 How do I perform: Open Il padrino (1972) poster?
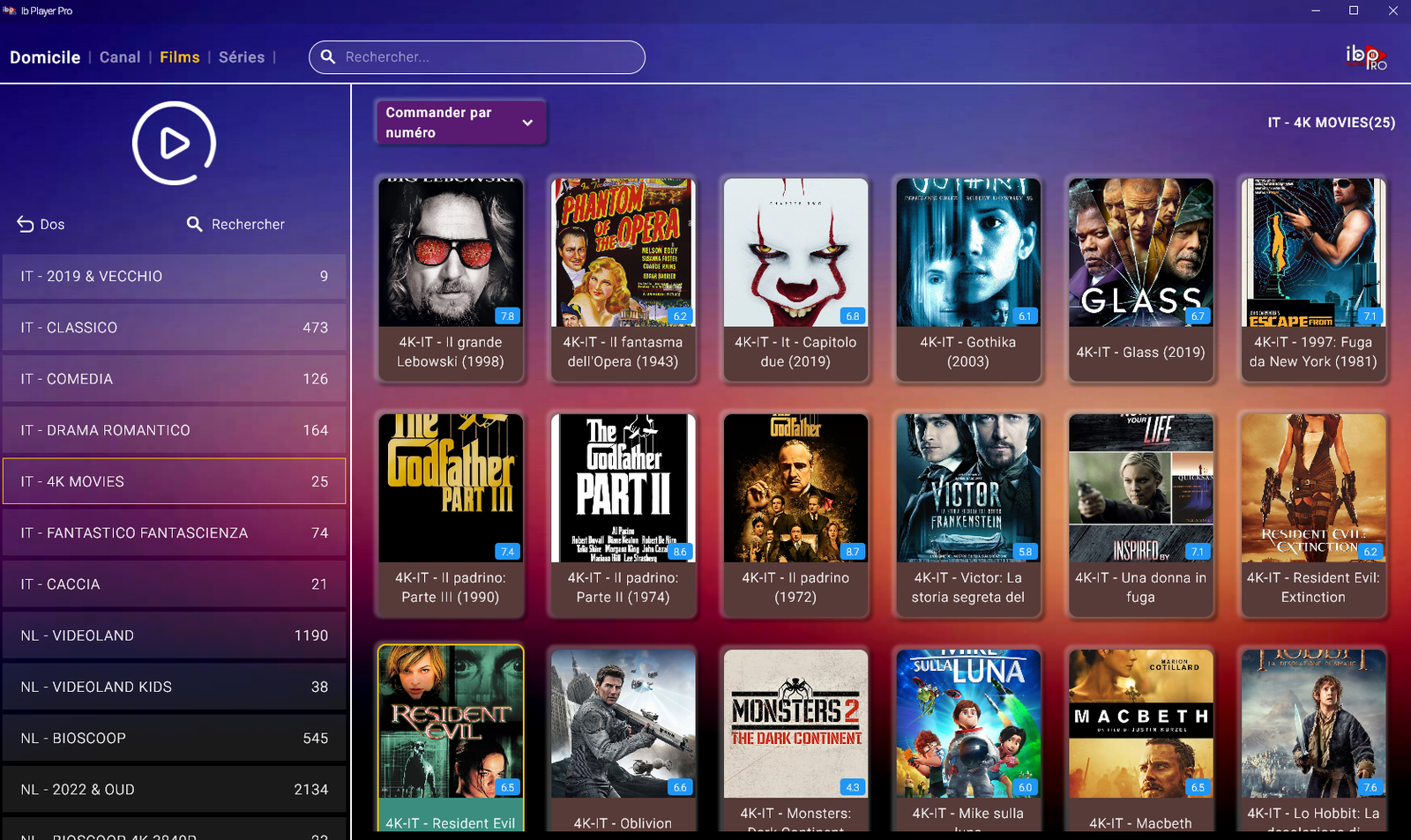(795, 488)
